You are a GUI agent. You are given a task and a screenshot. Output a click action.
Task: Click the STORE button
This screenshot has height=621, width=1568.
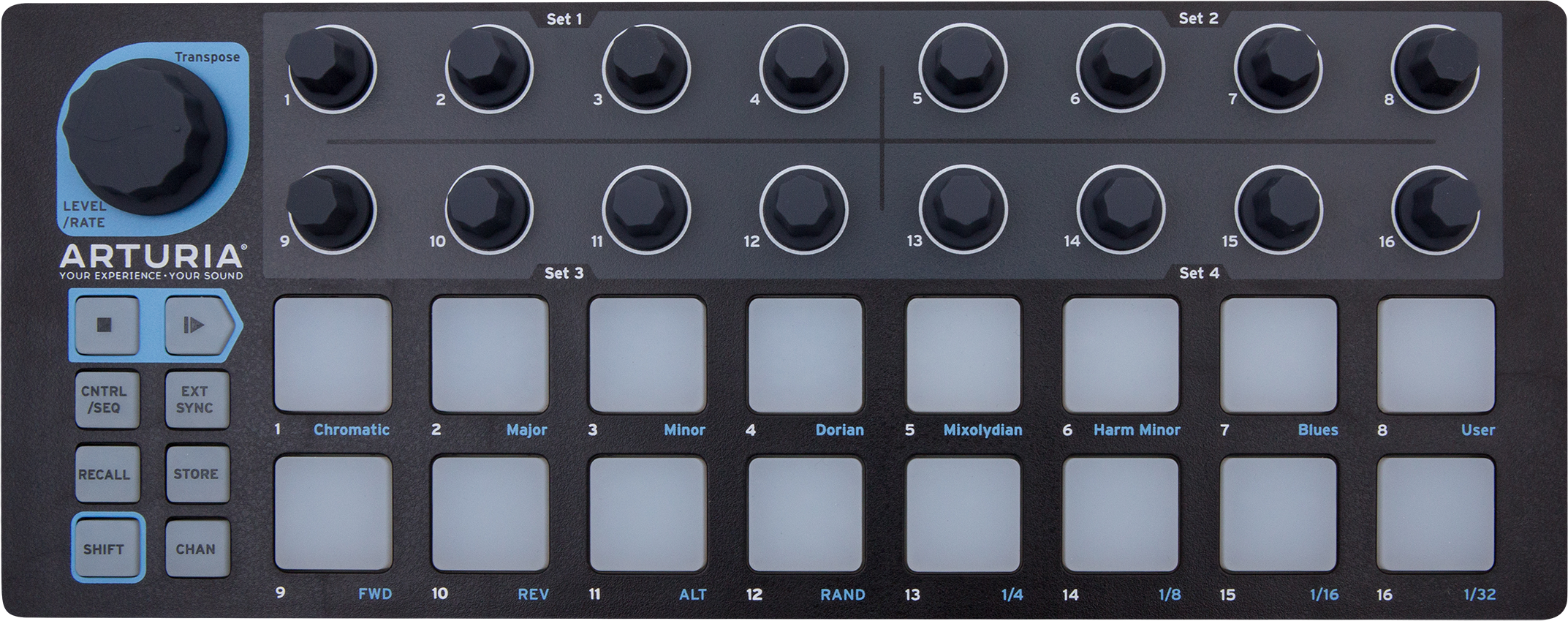196,474
